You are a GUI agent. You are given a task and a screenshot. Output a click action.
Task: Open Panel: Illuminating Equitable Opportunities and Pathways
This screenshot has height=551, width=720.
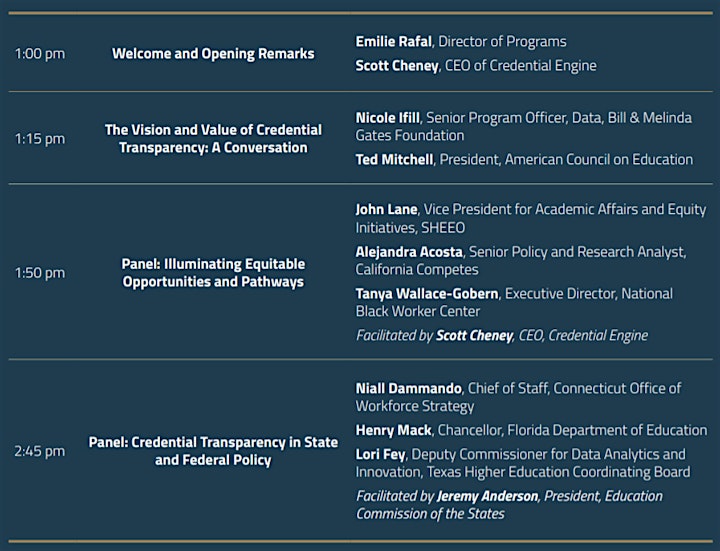213,273
